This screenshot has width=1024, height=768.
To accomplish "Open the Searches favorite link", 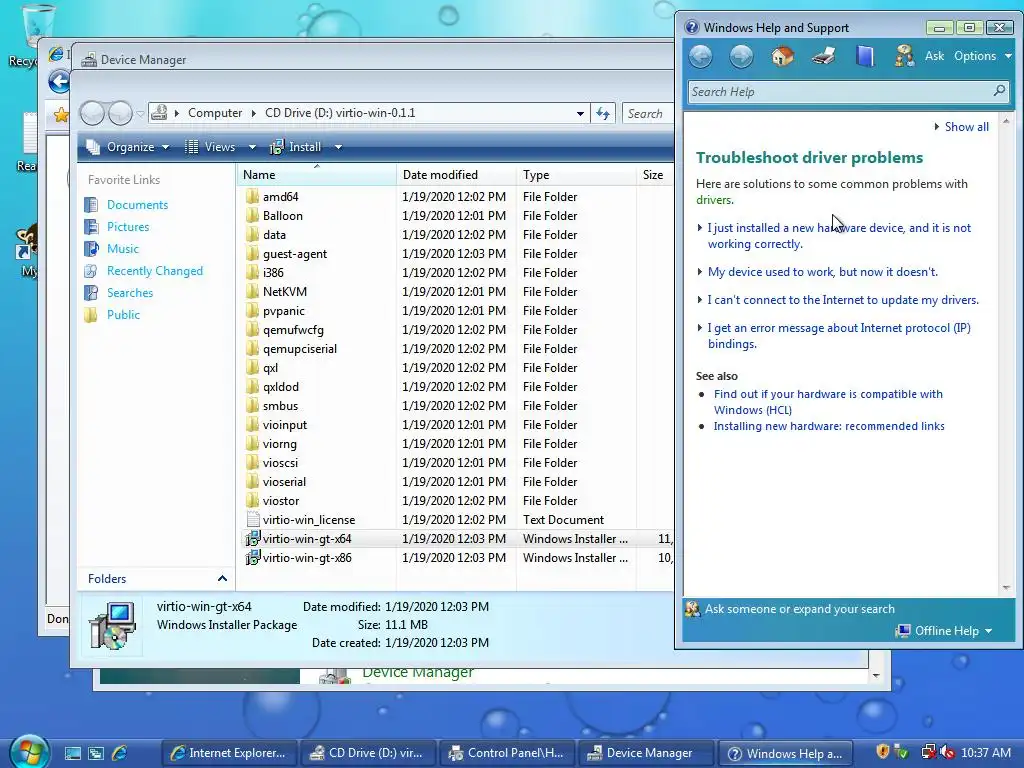I will (x=130, y=293).
